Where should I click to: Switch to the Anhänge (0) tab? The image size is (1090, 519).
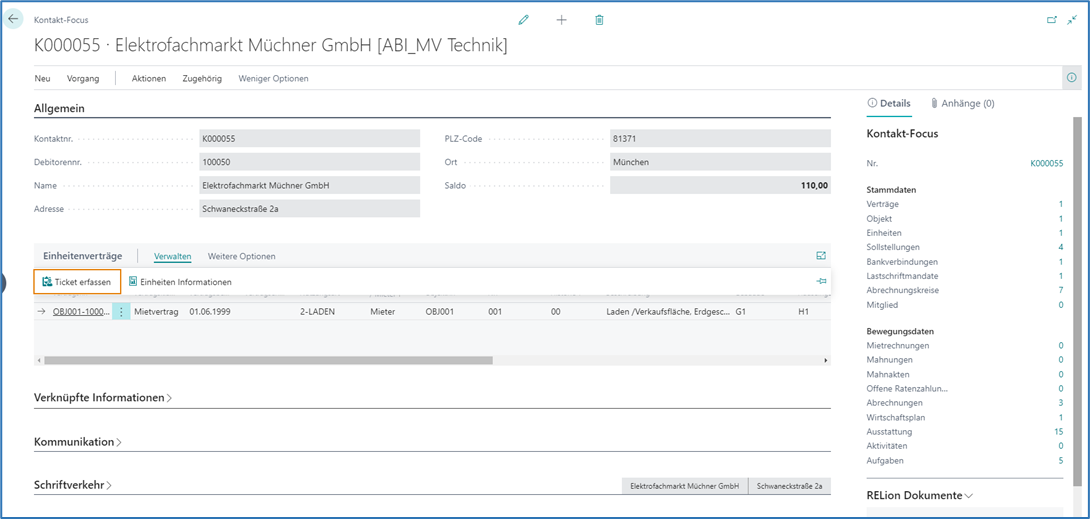coord(962,103)
